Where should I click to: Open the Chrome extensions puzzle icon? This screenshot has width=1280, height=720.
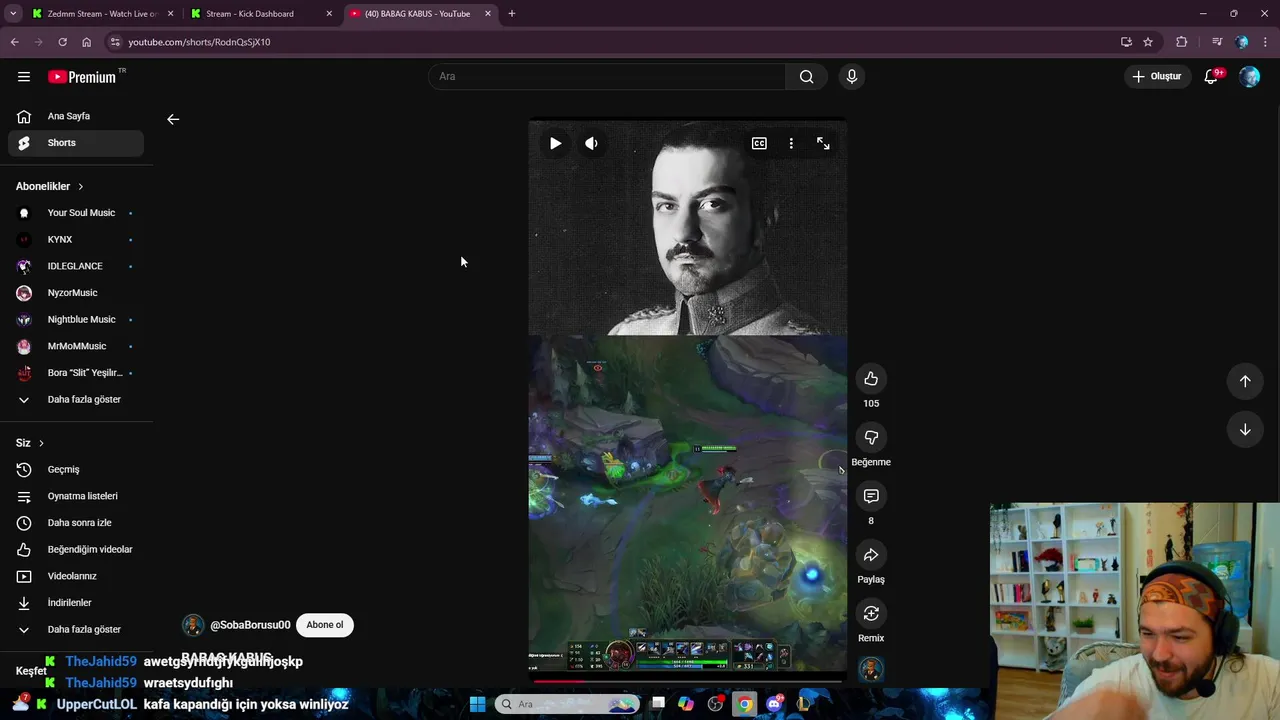click(x=1181, y=42)
